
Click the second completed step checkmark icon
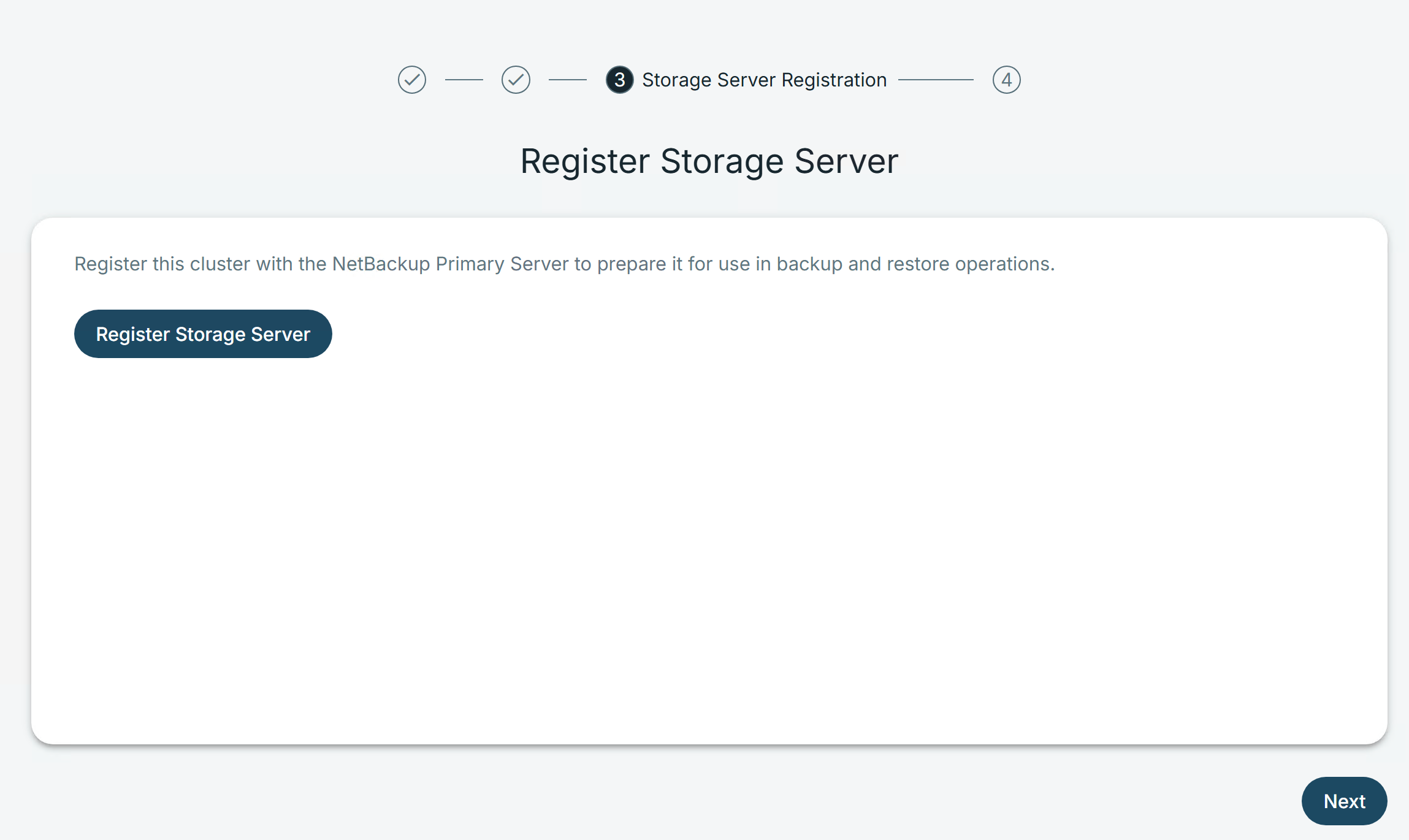tap(516, 80)
